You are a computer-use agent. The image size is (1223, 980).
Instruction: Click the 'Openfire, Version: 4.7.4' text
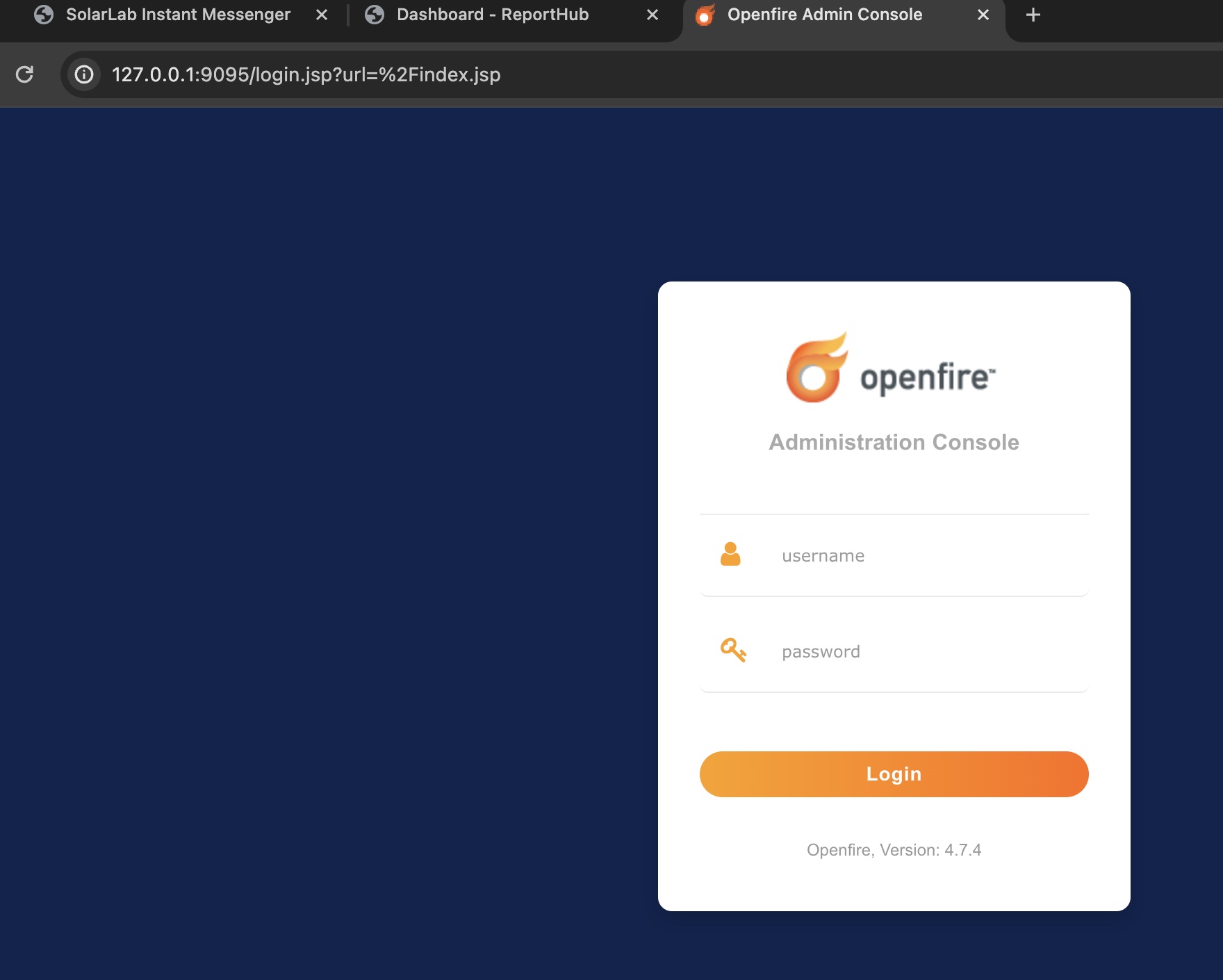tap(894, 850)
